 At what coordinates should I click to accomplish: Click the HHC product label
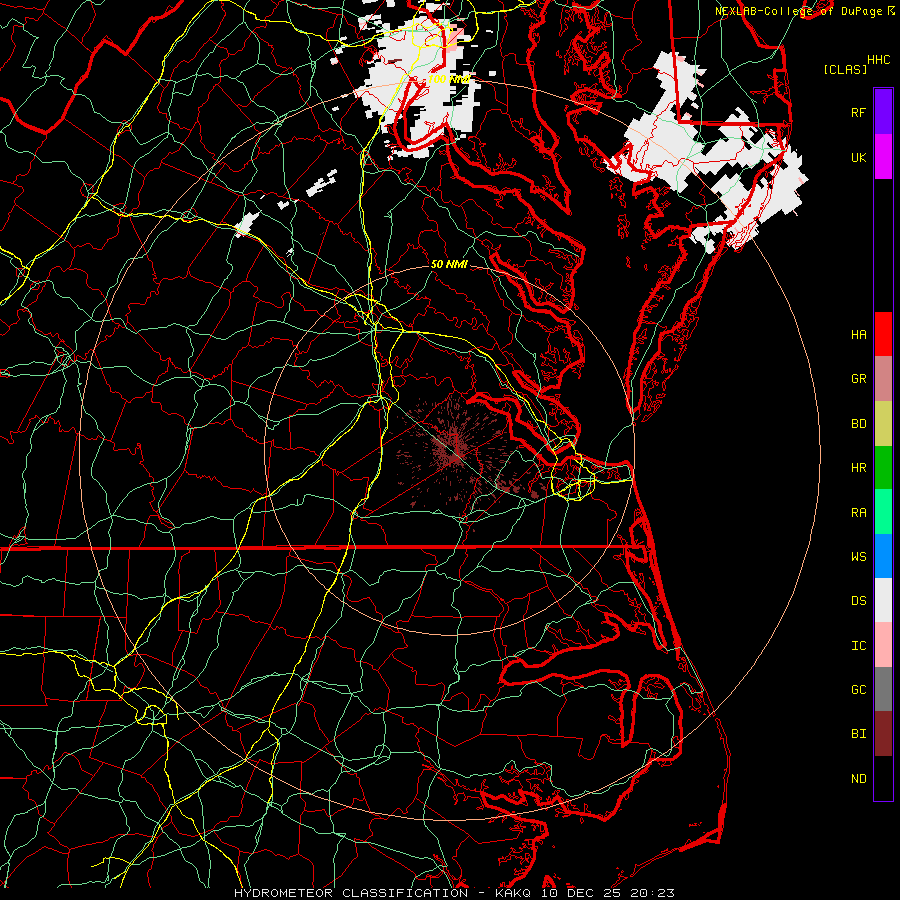(x=878, y=60)
